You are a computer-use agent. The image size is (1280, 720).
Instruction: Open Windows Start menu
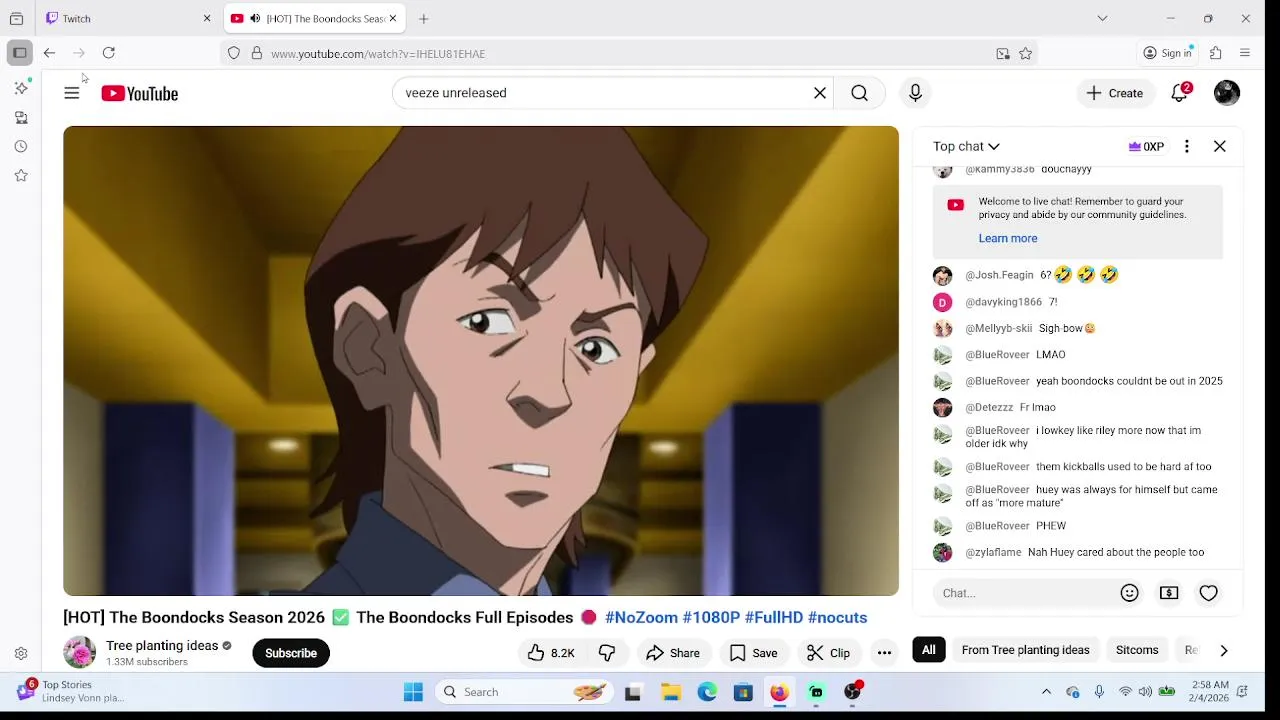click(x=413, y=692)
